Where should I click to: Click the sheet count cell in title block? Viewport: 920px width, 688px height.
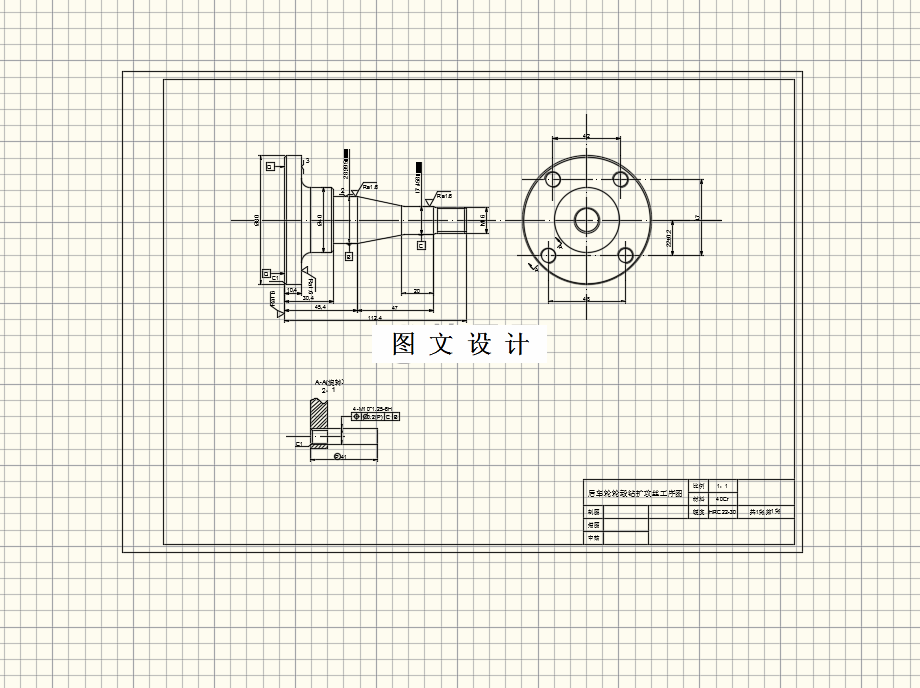pos(765,512)
